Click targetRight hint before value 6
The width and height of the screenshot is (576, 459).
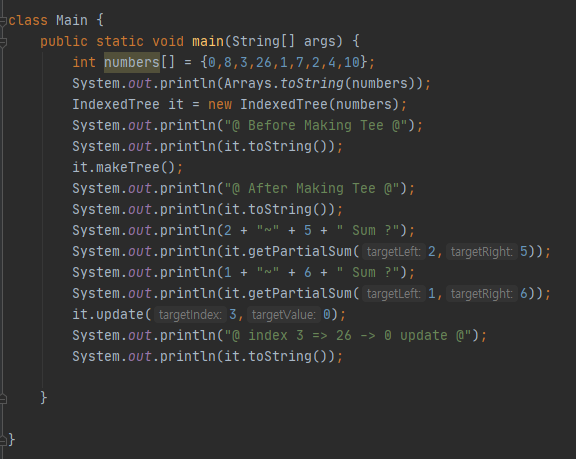point(482,293)
